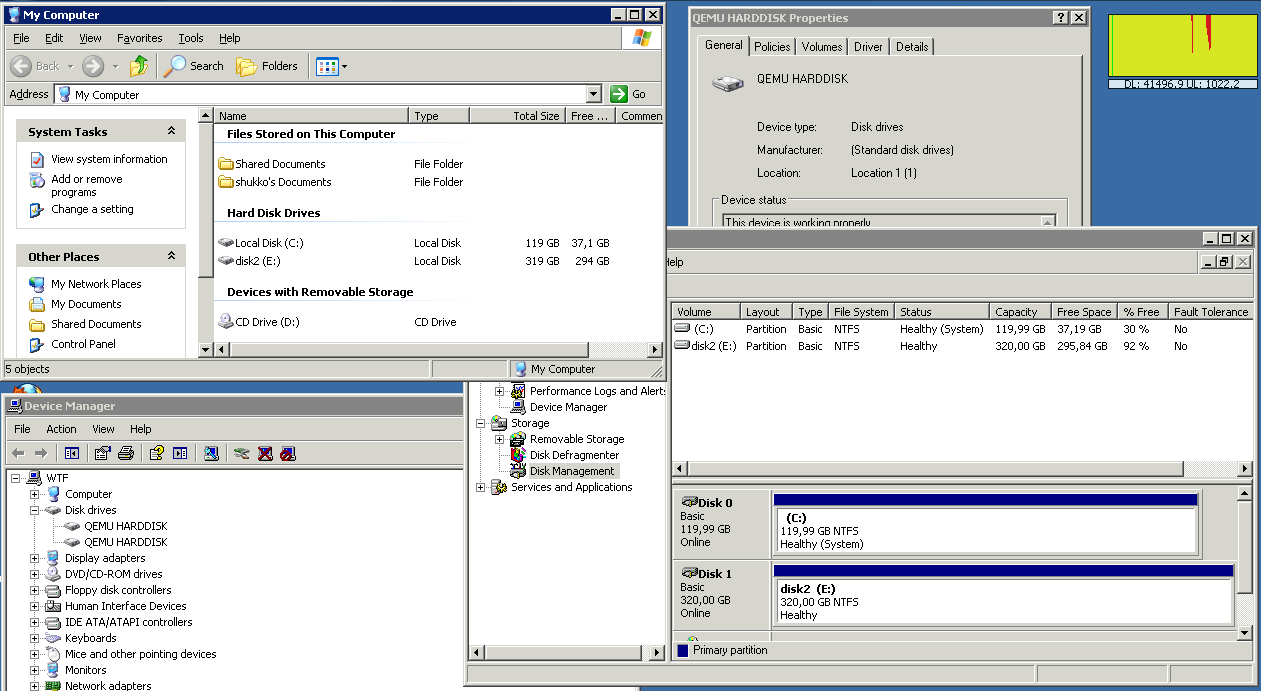Select the Disk 0 (C:) partition block
This screenshot has height=691, width=1261.
tap(986, 530)
